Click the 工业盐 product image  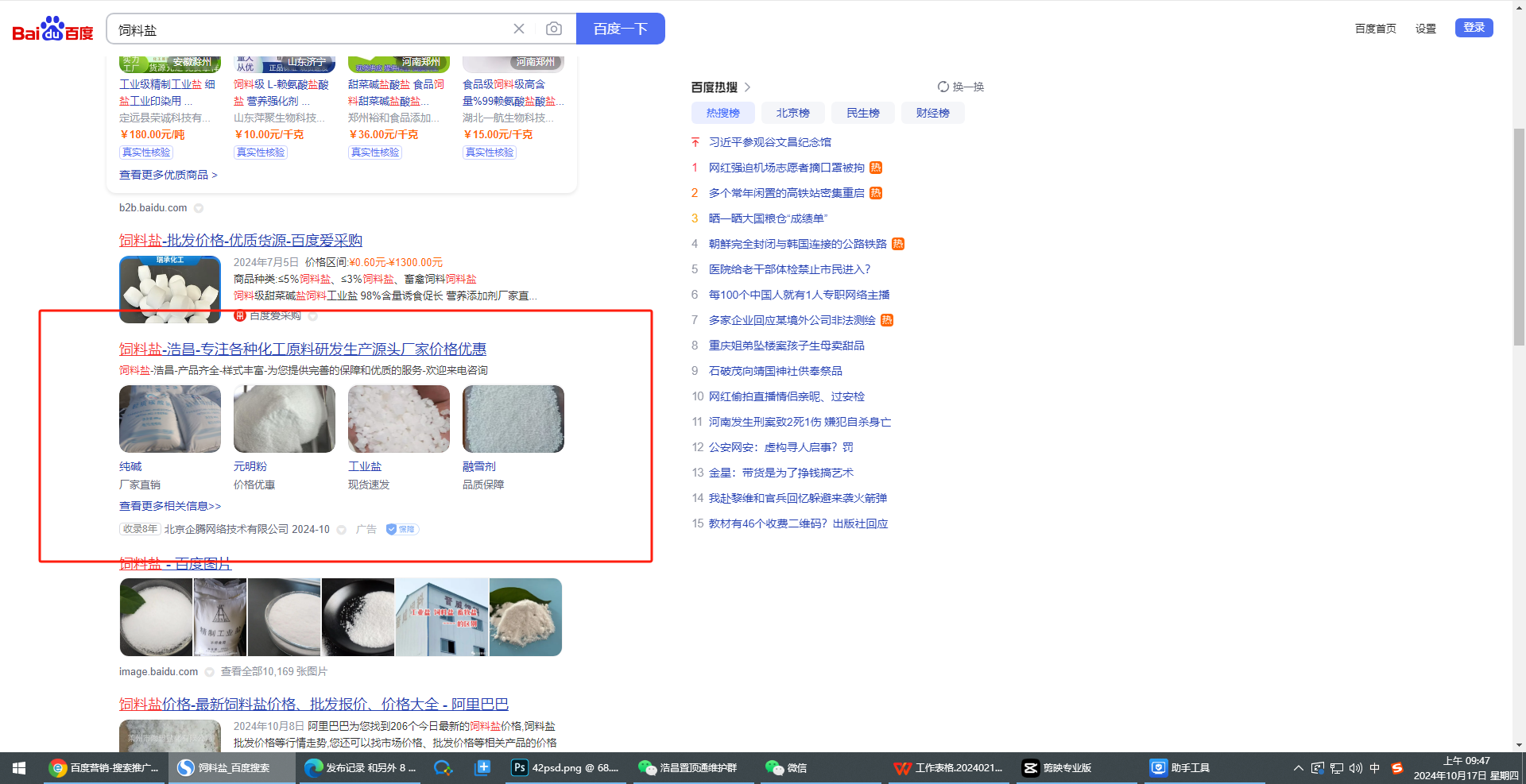pyautogui.click(x=399, y=419)
